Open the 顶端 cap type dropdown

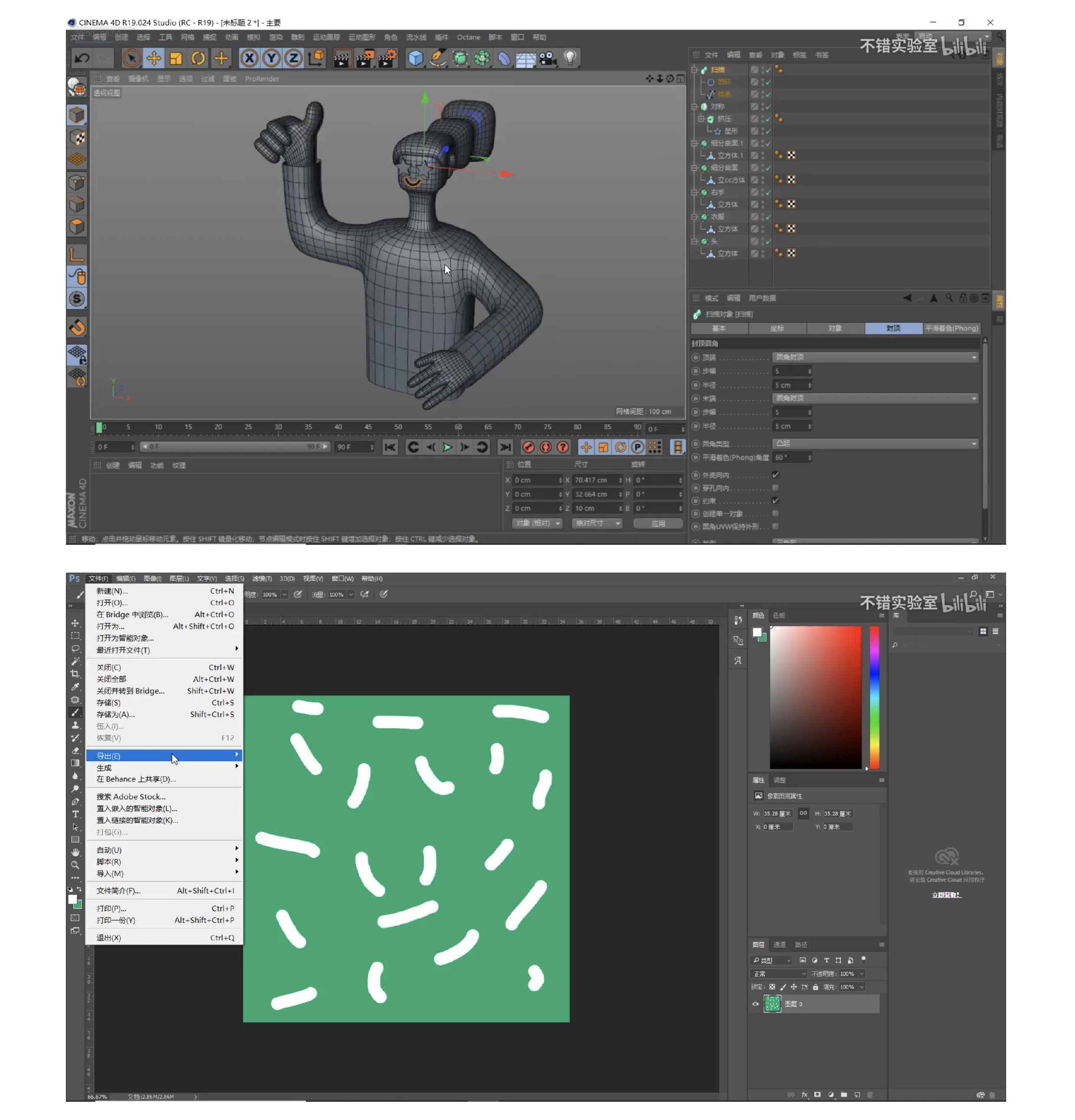click(x=875, y=357)
